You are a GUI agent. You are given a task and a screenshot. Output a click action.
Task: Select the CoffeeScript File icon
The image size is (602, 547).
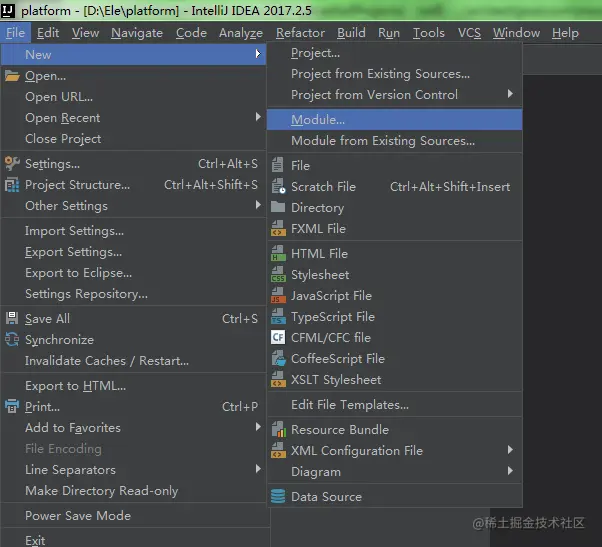tap(278, 359)
